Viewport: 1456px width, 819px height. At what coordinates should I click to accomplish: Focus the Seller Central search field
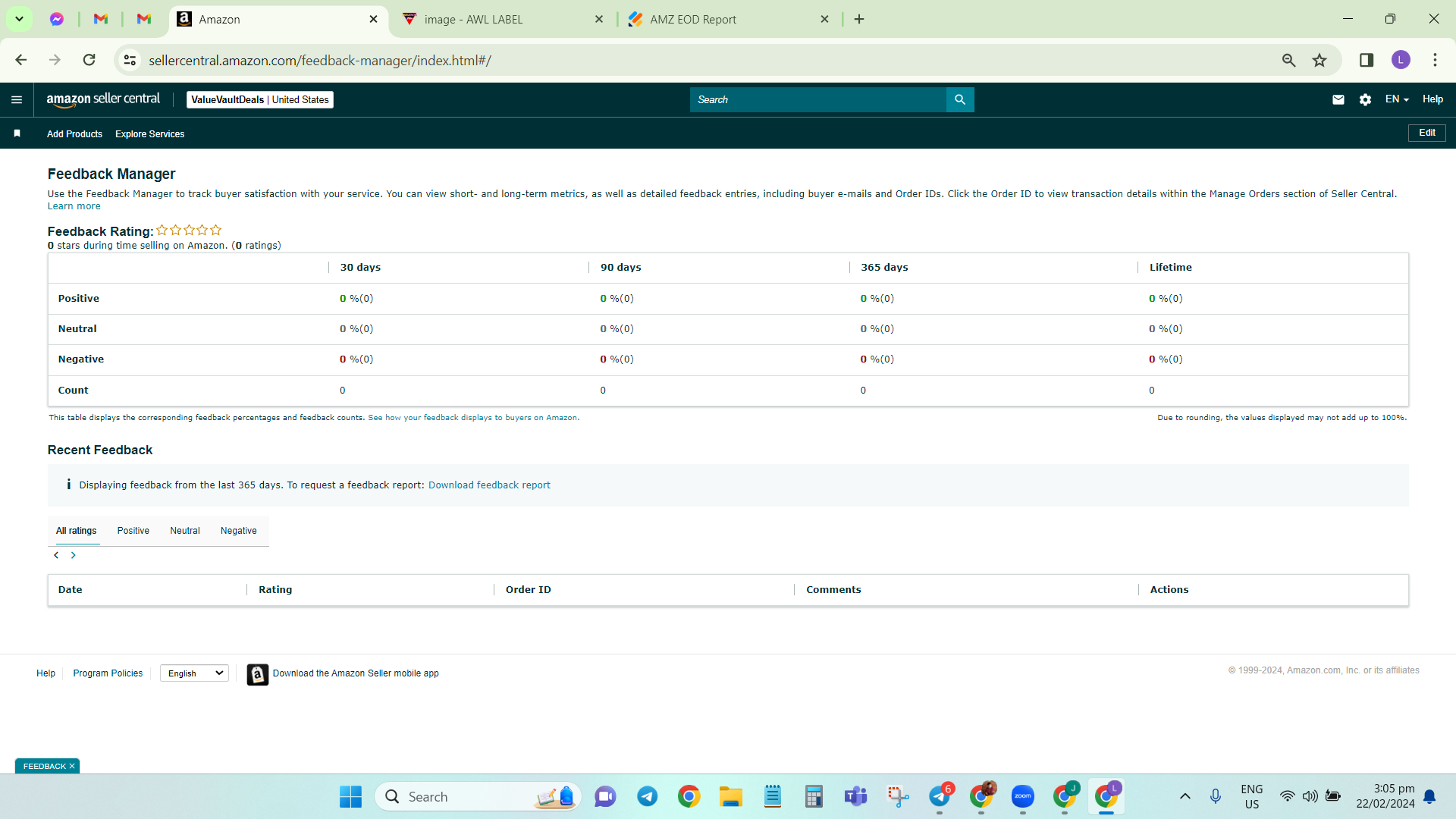point(818,99)
